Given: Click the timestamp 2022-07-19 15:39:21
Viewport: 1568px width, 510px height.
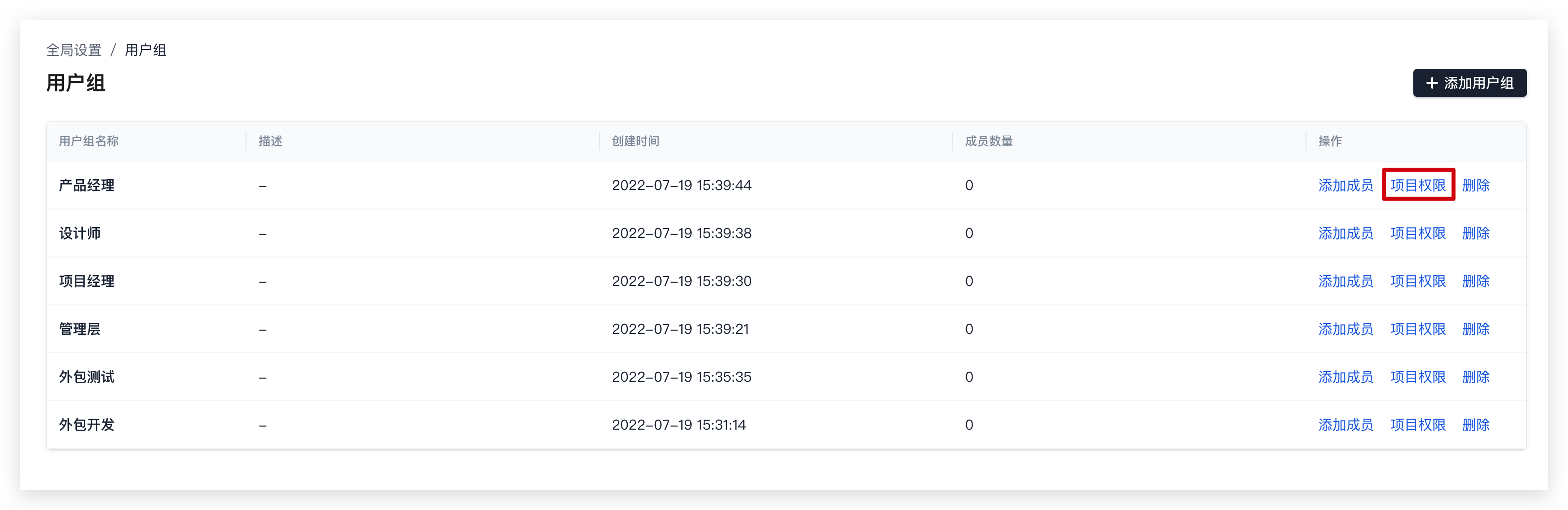Looking at the screenshot, I should point(680,329).
